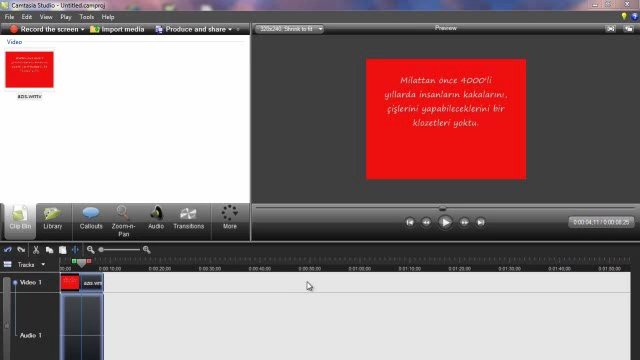Open the Zoom-n-Pan tool
Viewport: 640px width, 360px height.
pyautogui.click(x=123, y=221)
